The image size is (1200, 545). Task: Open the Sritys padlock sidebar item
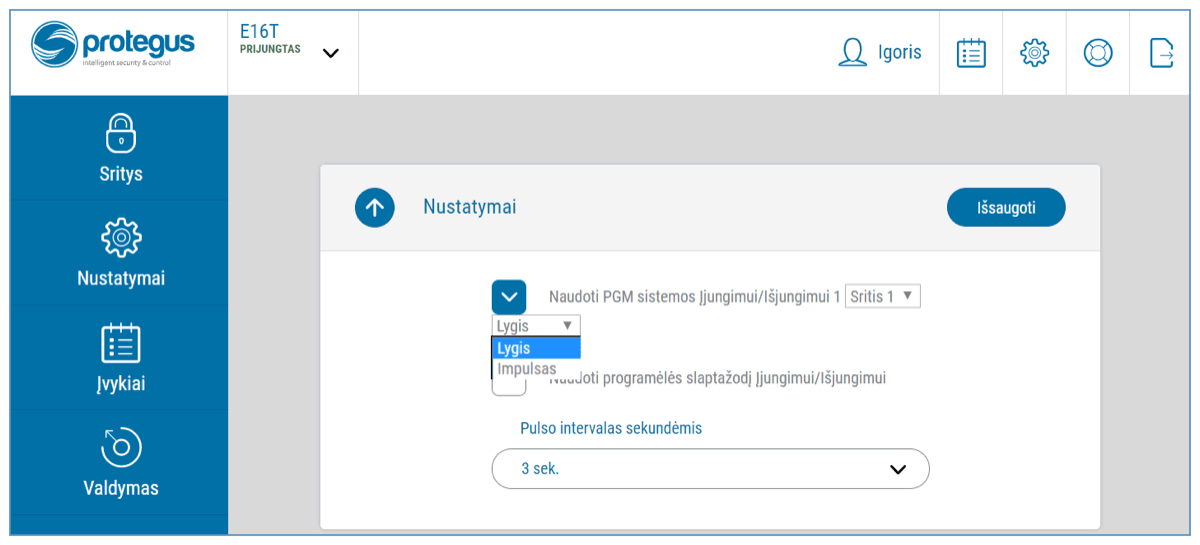[x=120, y=148]
